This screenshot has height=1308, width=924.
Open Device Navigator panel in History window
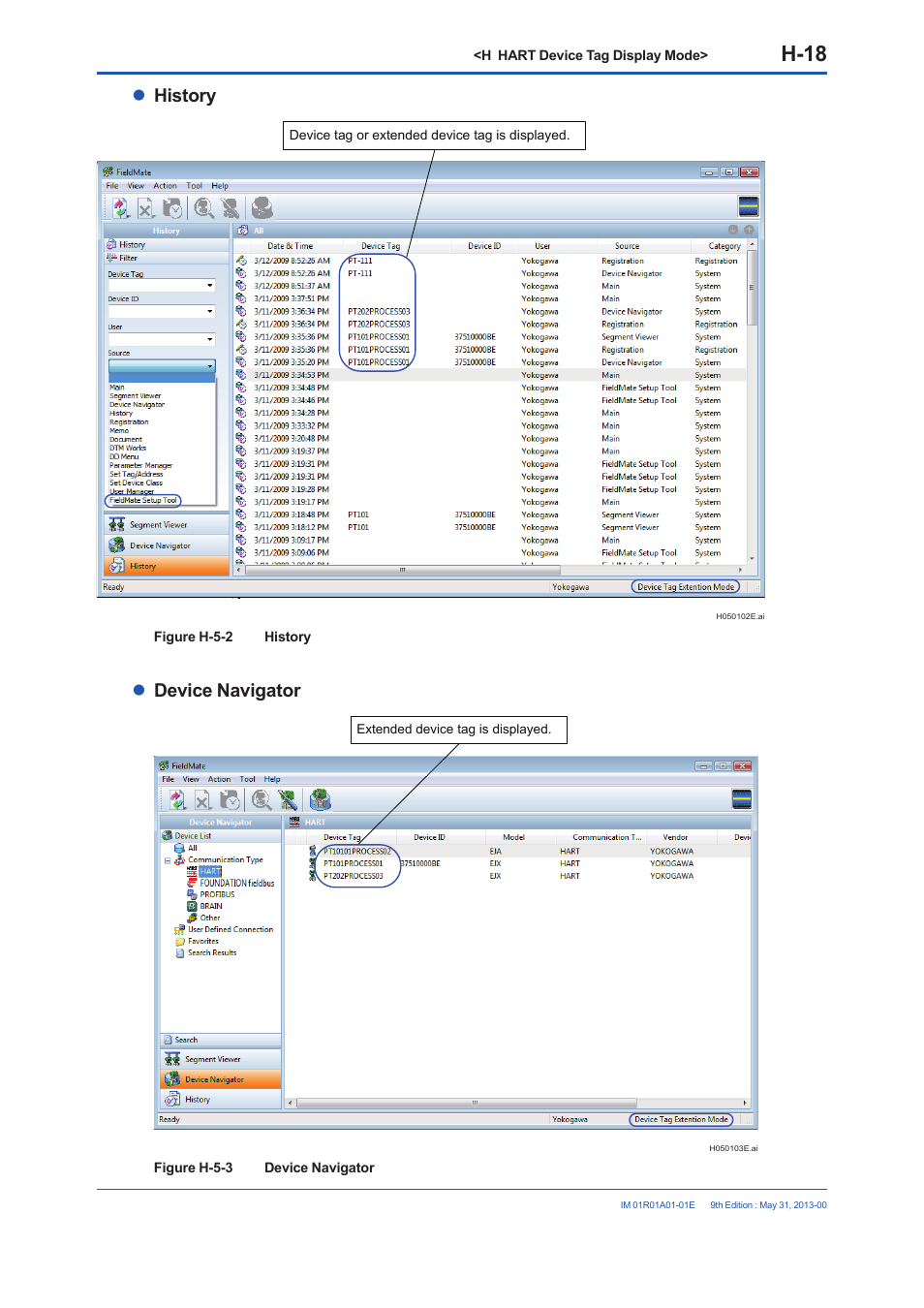[x=167, y=545]
